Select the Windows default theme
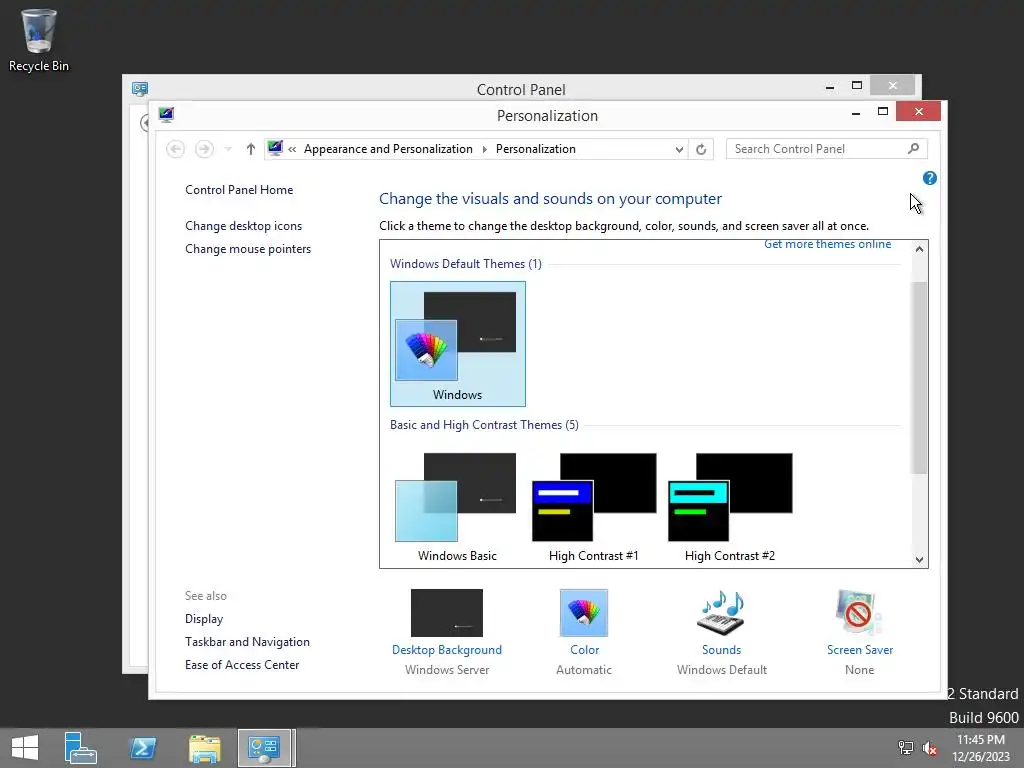This screenshot has height=768, width=1024. click(x=458, y=344)
